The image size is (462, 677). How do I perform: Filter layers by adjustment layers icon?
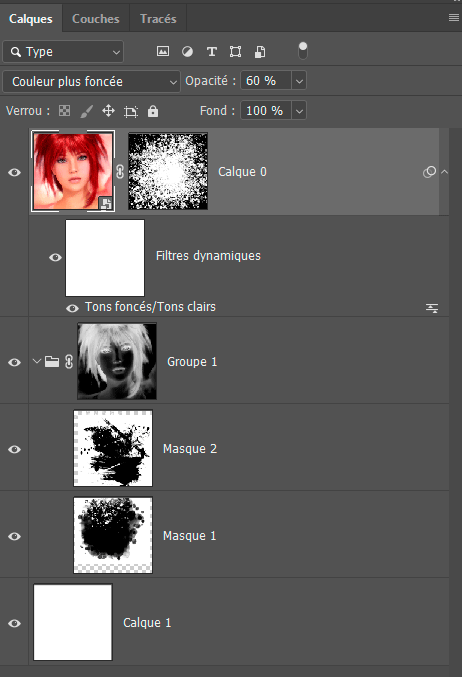[x=187, y=52]
